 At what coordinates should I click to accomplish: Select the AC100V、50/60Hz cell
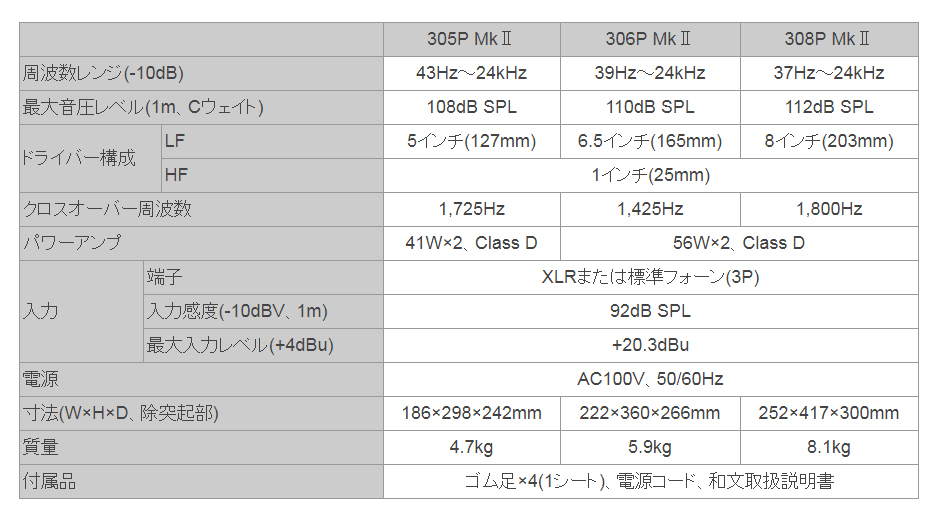click(x=651, y=379)
